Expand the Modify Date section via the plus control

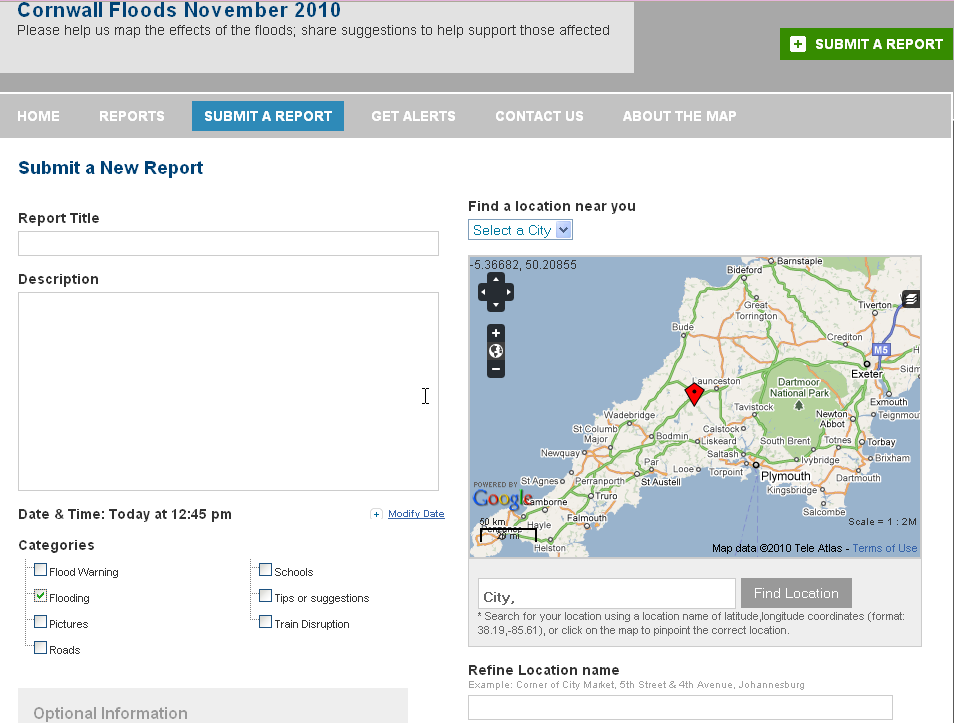377,514
